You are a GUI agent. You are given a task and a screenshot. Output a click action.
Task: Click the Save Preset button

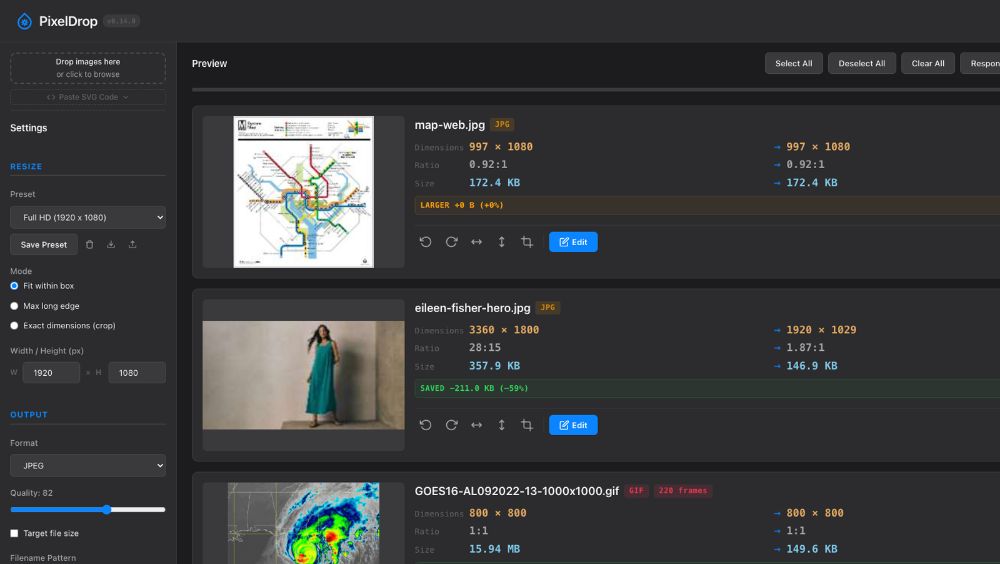click(x=43, y=244)
